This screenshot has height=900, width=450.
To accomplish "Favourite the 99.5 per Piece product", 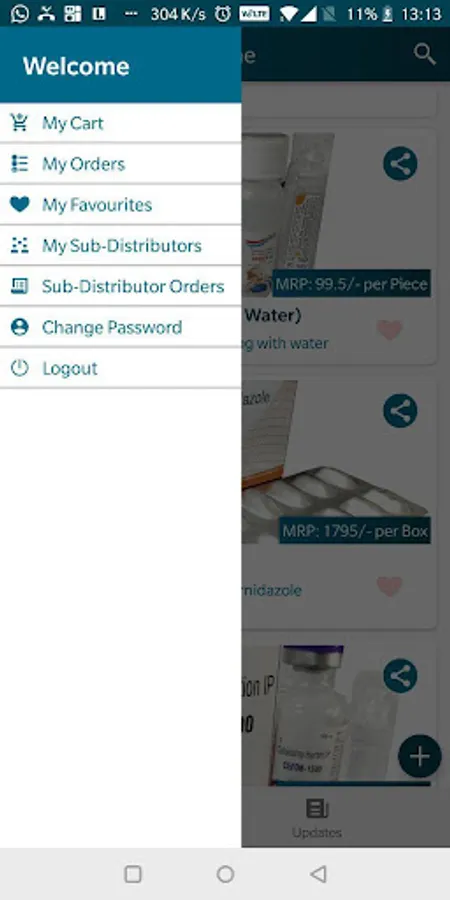I will (390, 329).
